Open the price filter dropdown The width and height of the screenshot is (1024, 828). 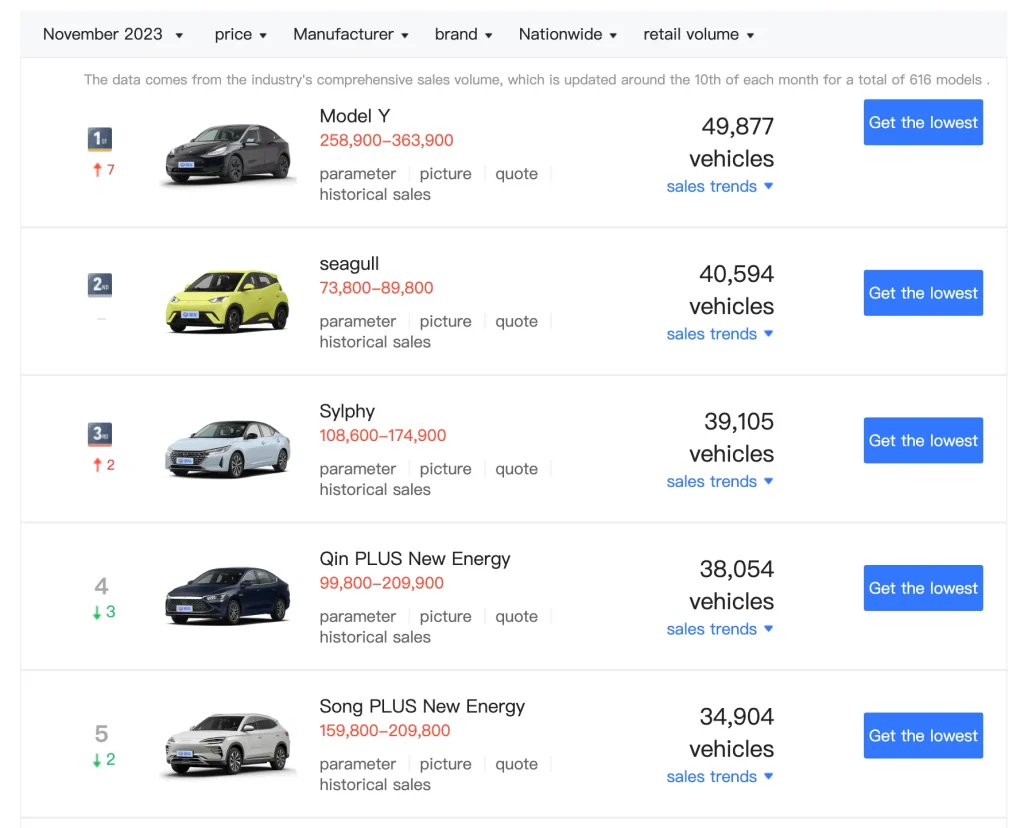point(240,34)
